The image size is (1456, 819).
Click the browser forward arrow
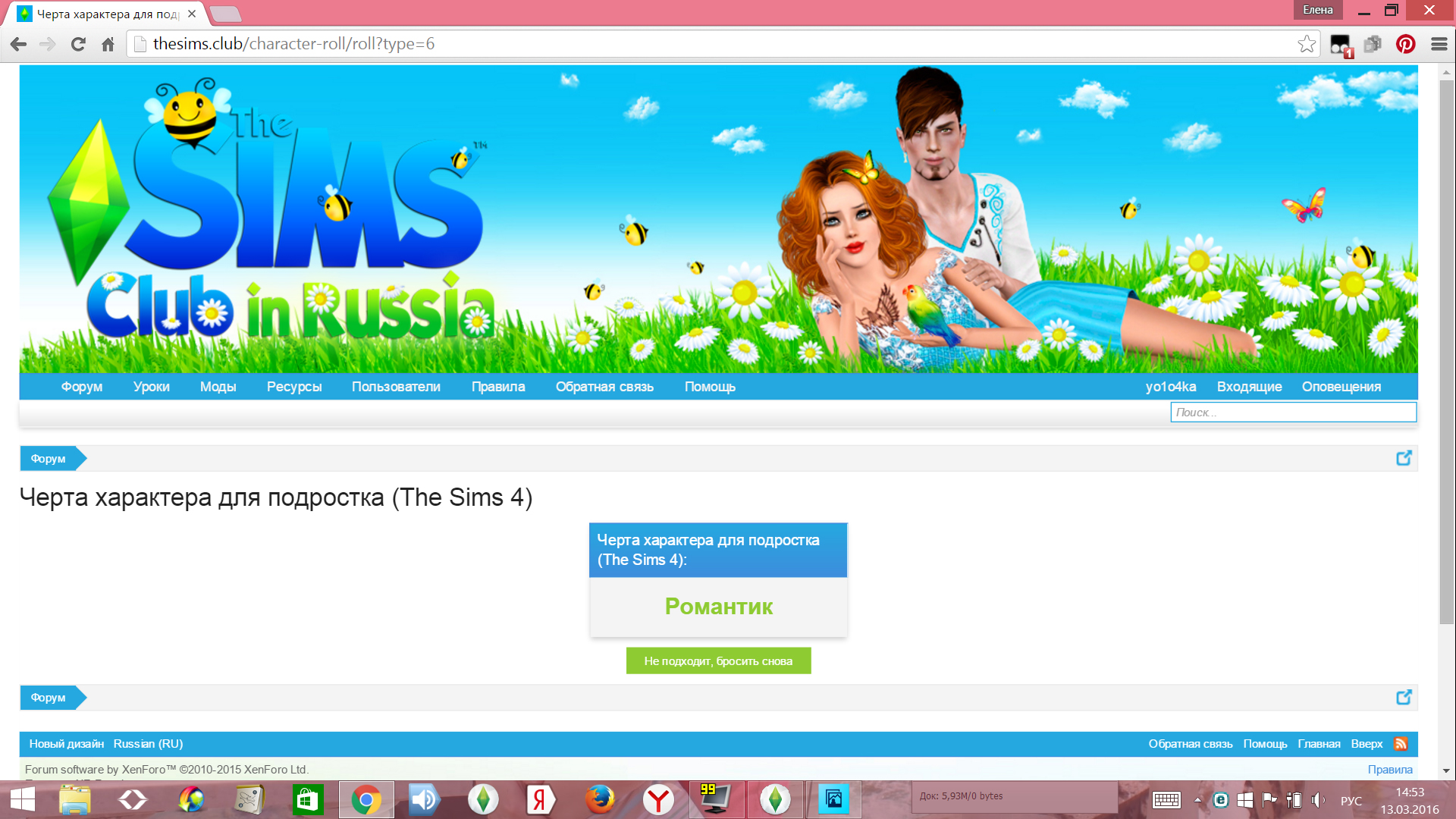(x=48, y=44)
